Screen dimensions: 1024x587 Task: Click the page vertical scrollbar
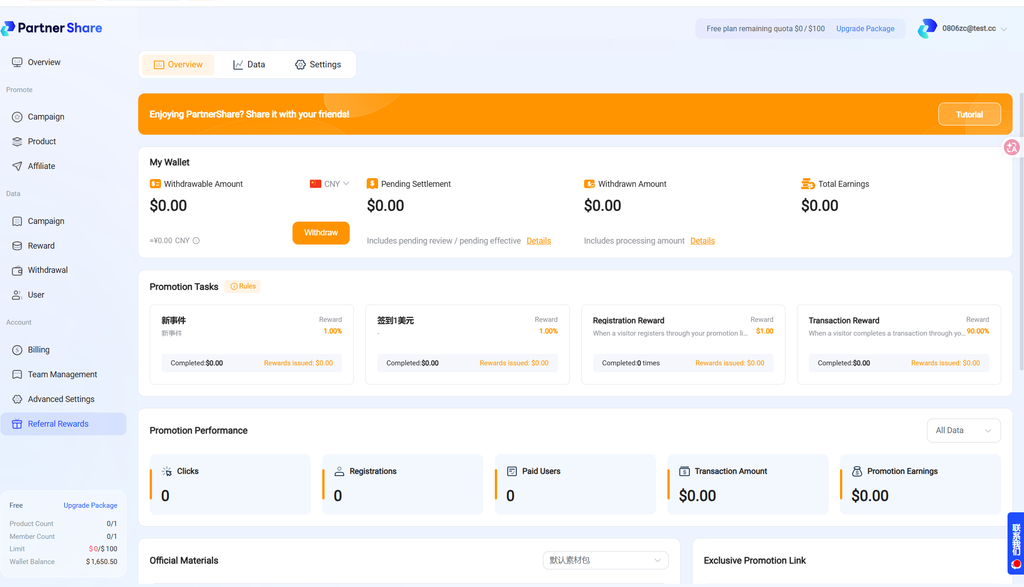pos(1021,232)
